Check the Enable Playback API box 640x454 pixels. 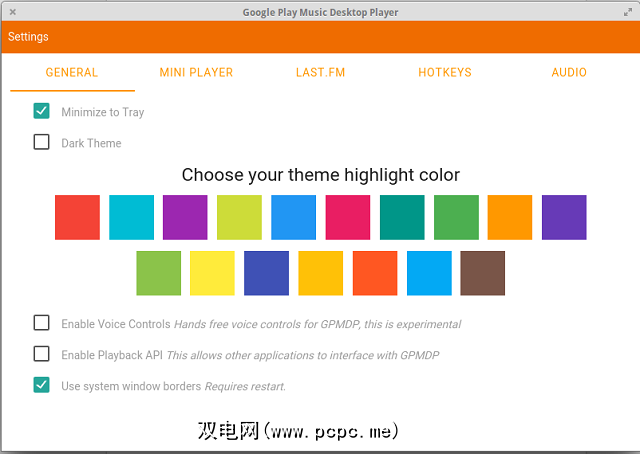click(42, 354)
